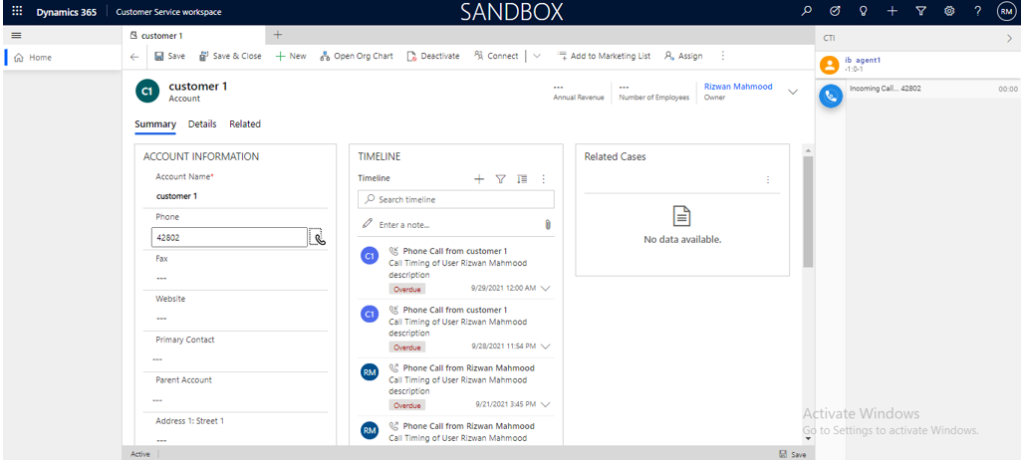
Task: Click the Phone input field with 42802
Action: coord(229,237)
